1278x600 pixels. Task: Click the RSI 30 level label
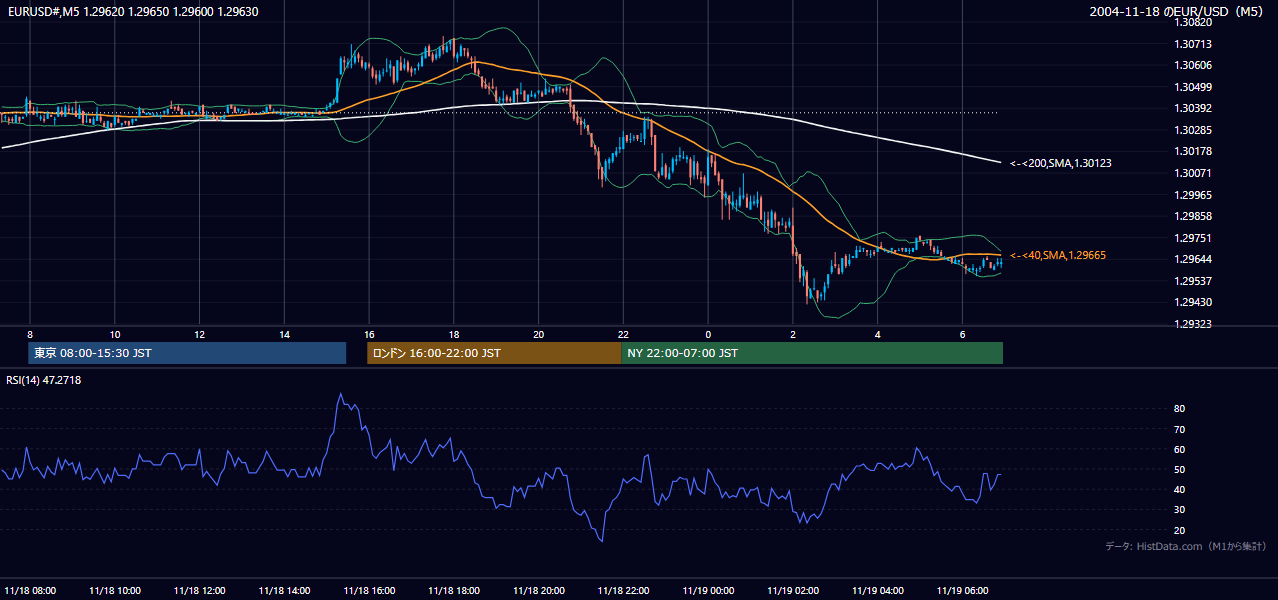[1179, 510]
